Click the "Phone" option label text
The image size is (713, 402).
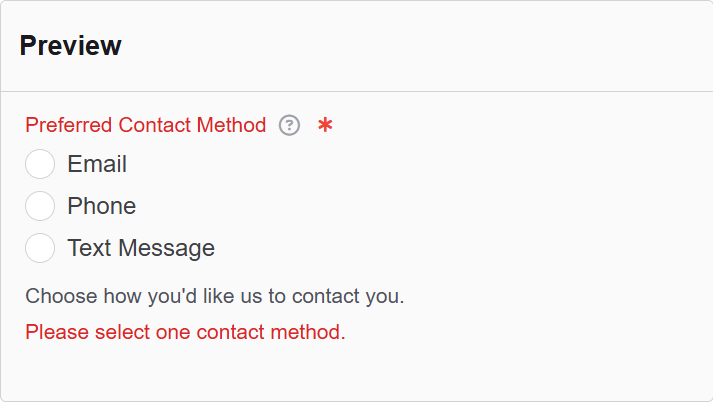pyautogui.click(x=101, y=206)
